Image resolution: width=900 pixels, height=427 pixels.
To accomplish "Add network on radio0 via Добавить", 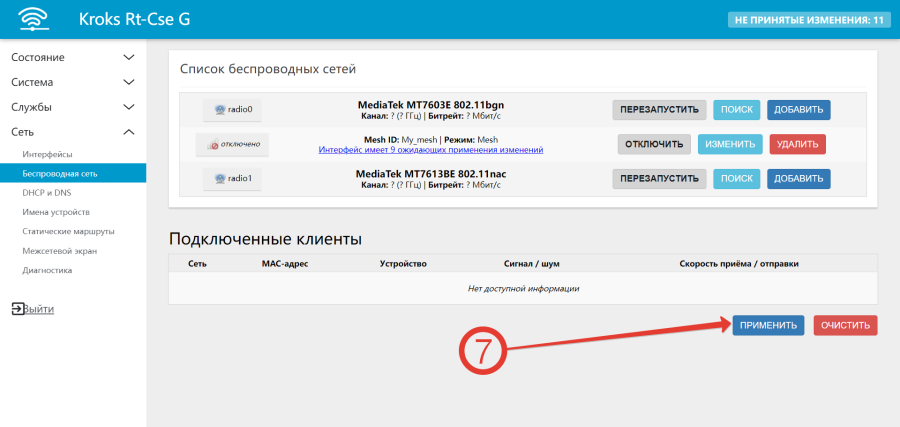I will coord(798,109).
